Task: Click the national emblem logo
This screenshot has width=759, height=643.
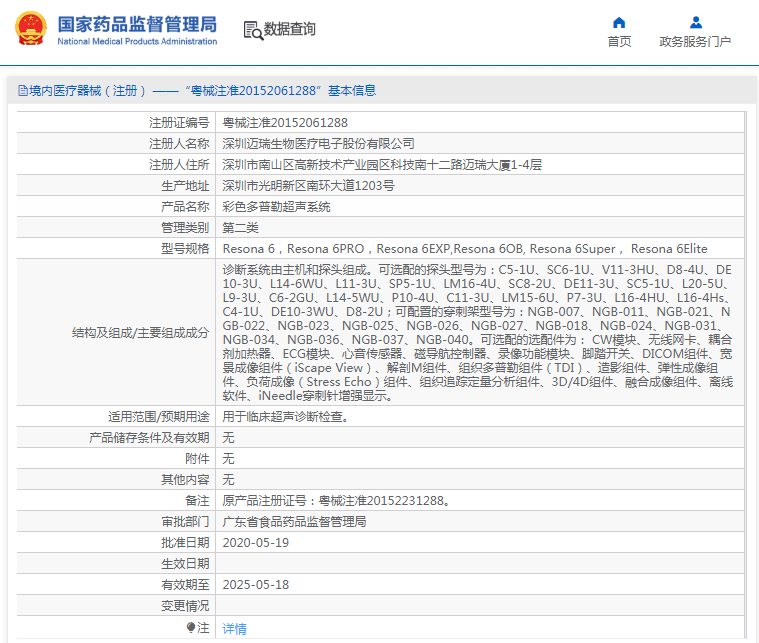Action: pyautogui.click(x=31, y=29)
